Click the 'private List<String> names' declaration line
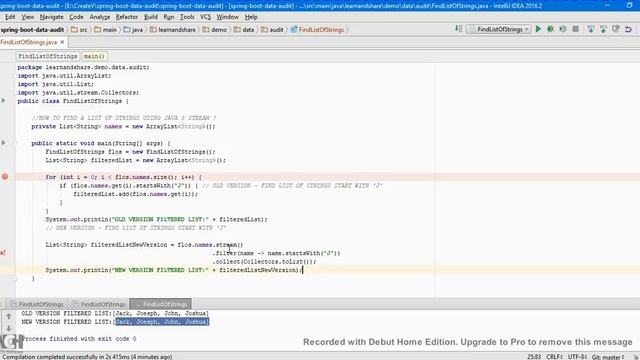Image resolution: width=640 pixels, height=360 pixels. (123, 126)
